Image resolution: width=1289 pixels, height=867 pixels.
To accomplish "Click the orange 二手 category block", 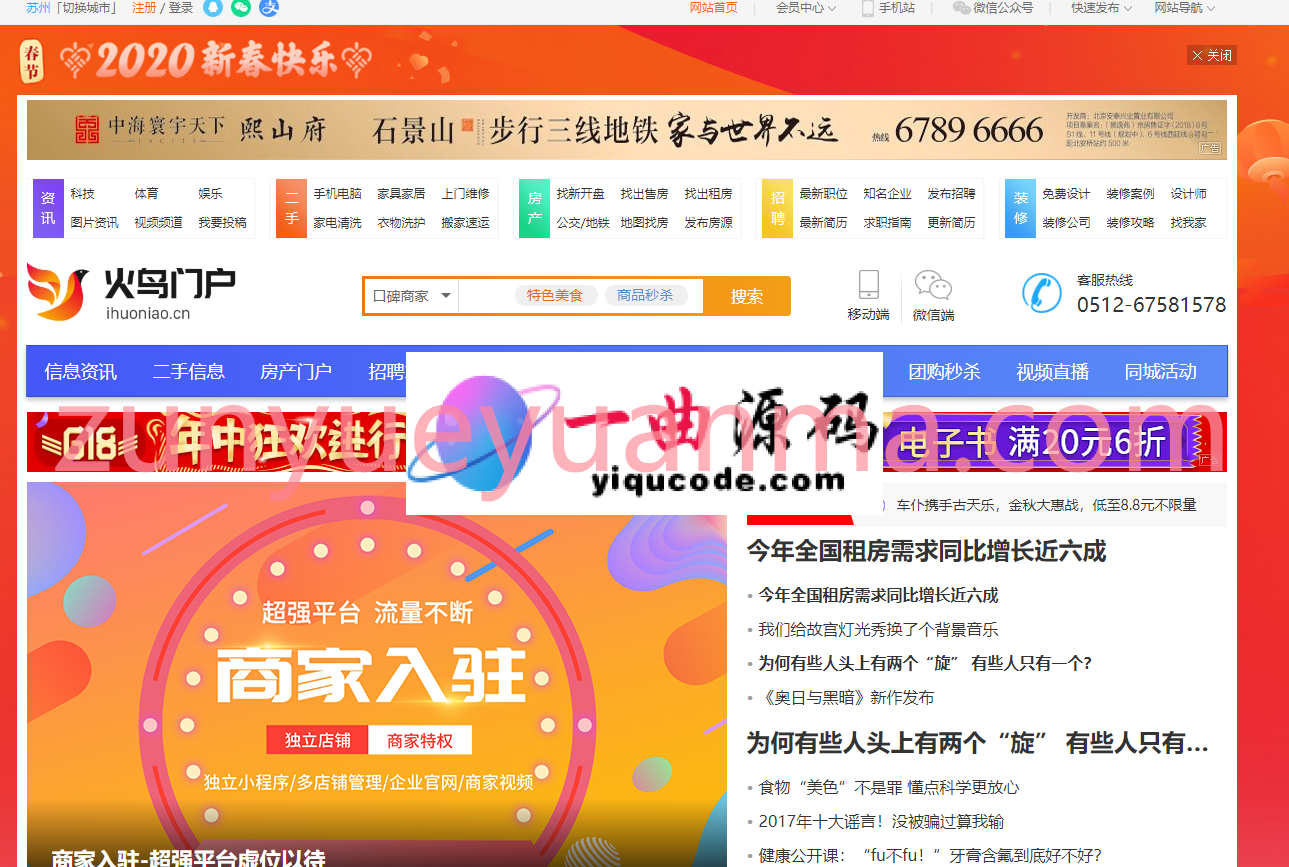I will click(291, 208).
